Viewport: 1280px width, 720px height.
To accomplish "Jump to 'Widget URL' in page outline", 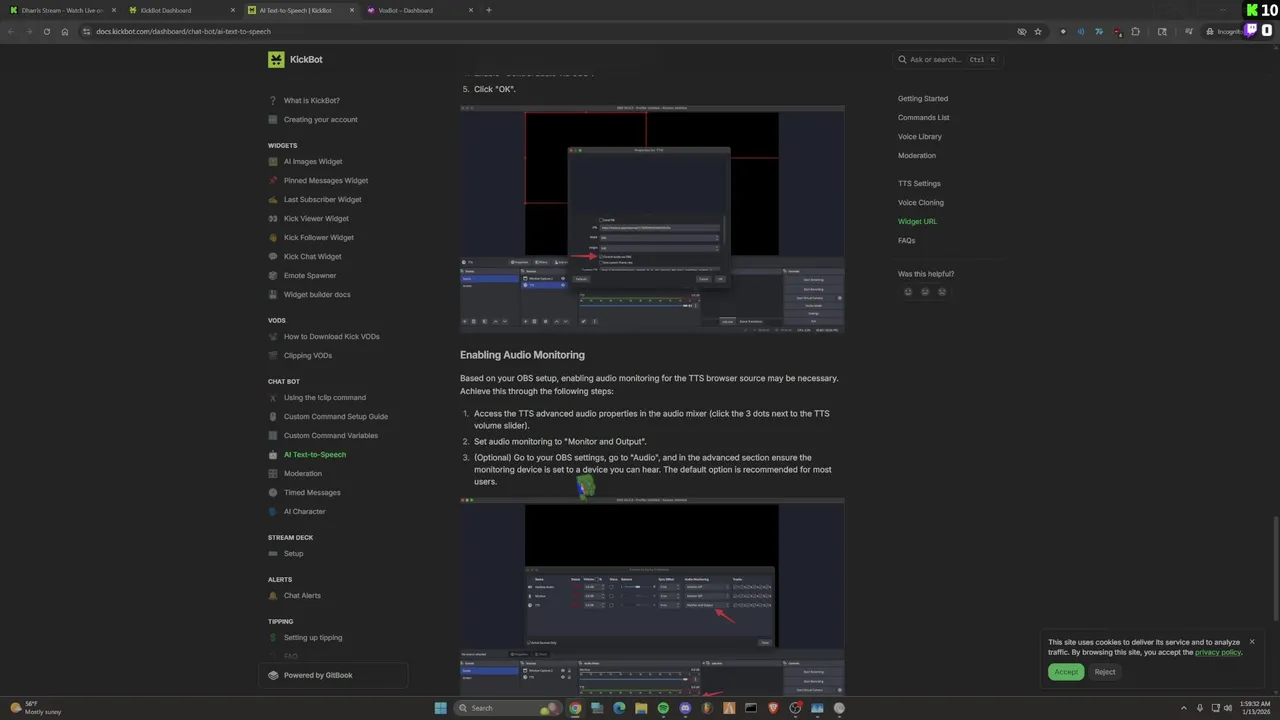I will pos(917,222).
